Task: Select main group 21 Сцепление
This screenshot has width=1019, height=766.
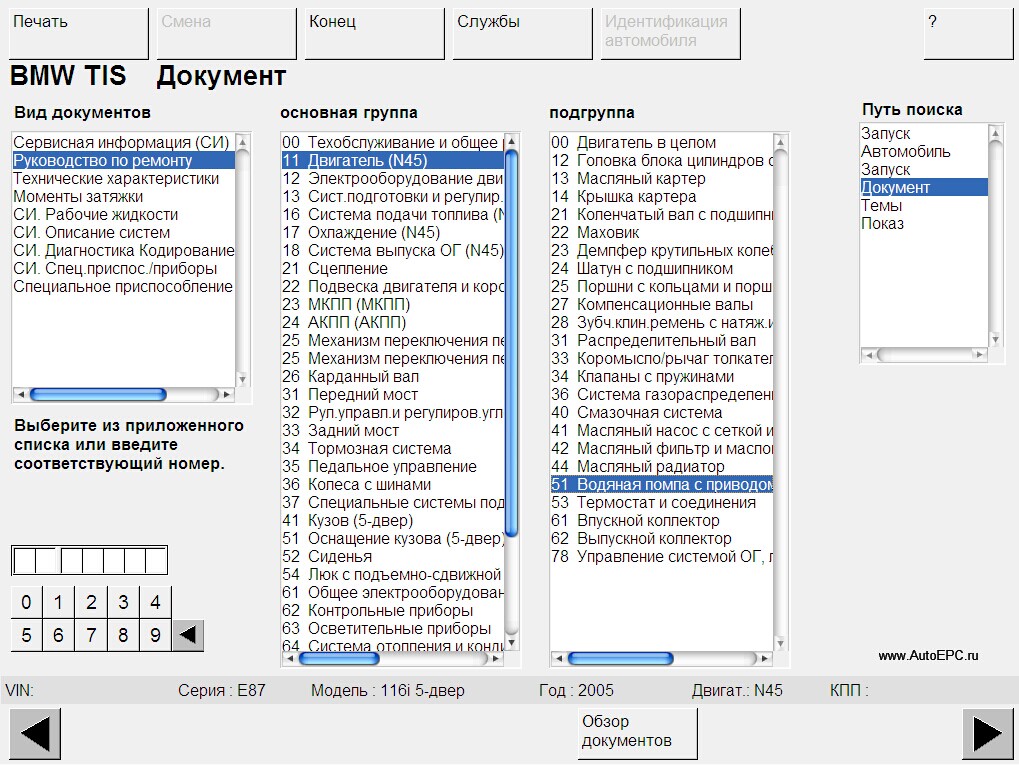Action: [x=393, y=268]
